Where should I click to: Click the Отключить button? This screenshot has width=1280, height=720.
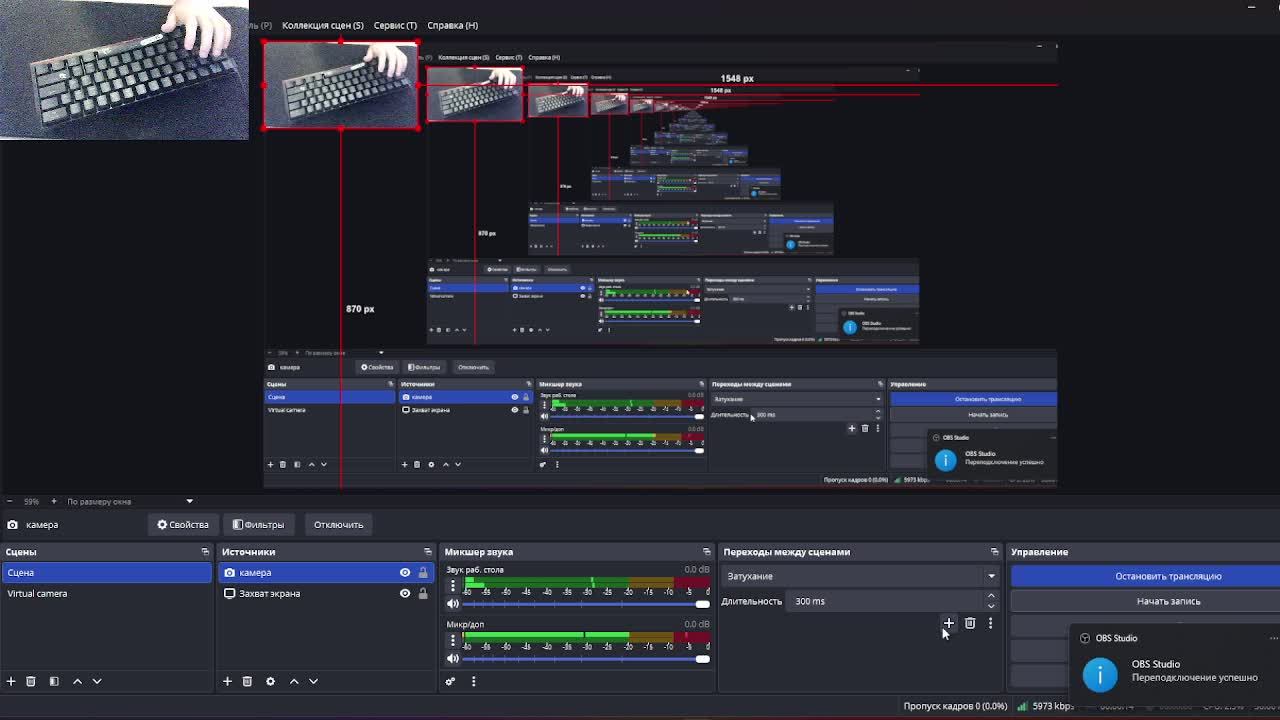click(338, 524)
